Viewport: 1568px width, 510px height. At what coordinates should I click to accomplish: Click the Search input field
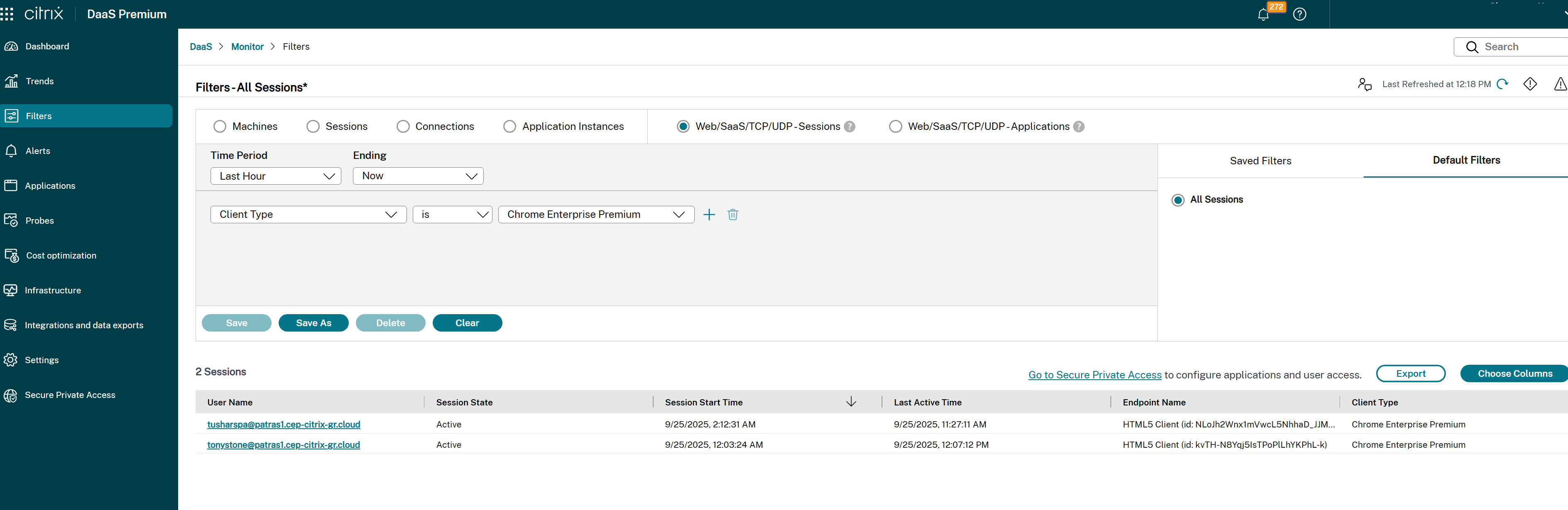pyautogui.click(x=1522, y=47)
